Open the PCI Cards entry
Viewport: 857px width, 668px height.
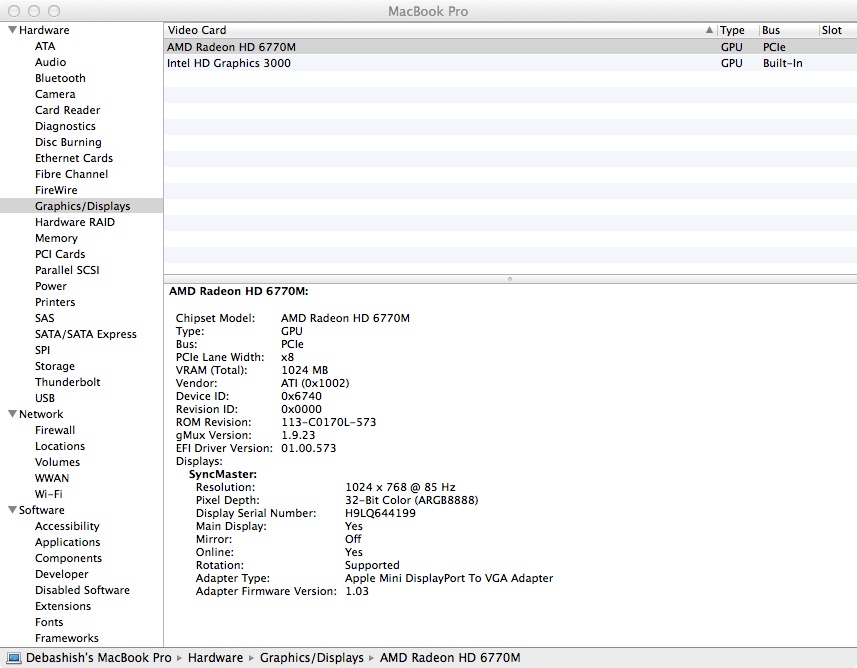(x=60, y=254)
